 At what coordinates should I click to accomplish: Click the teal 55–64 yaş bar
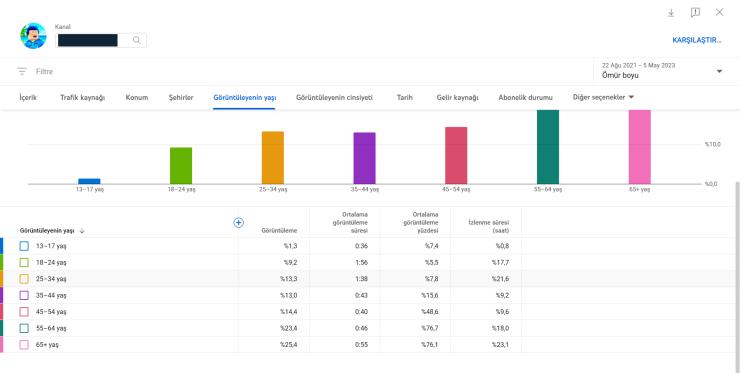(x=548, y=147)
